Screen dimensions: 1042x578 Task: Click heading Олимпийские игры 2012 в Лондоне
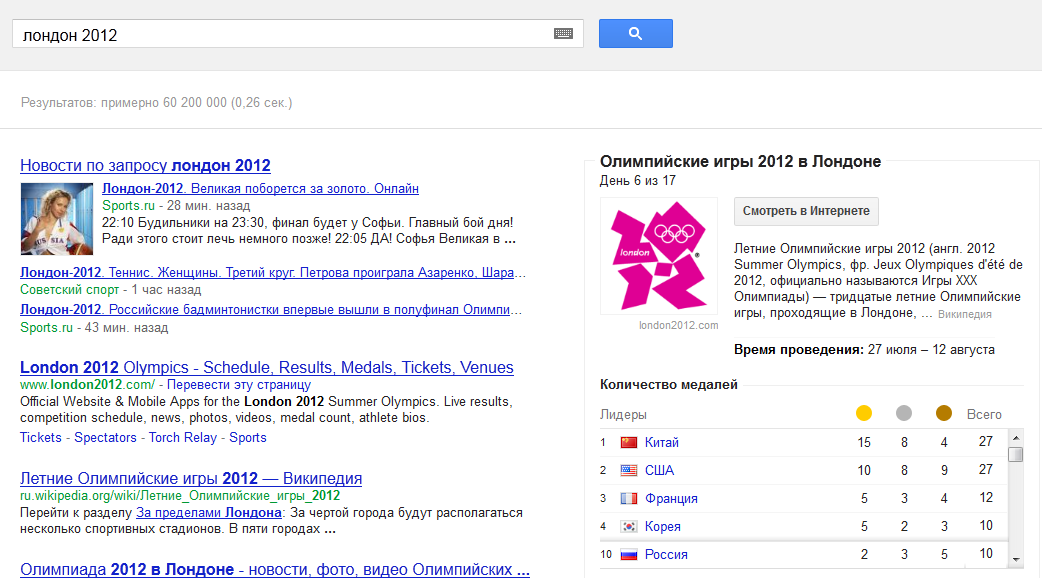(x=740, y=161)
